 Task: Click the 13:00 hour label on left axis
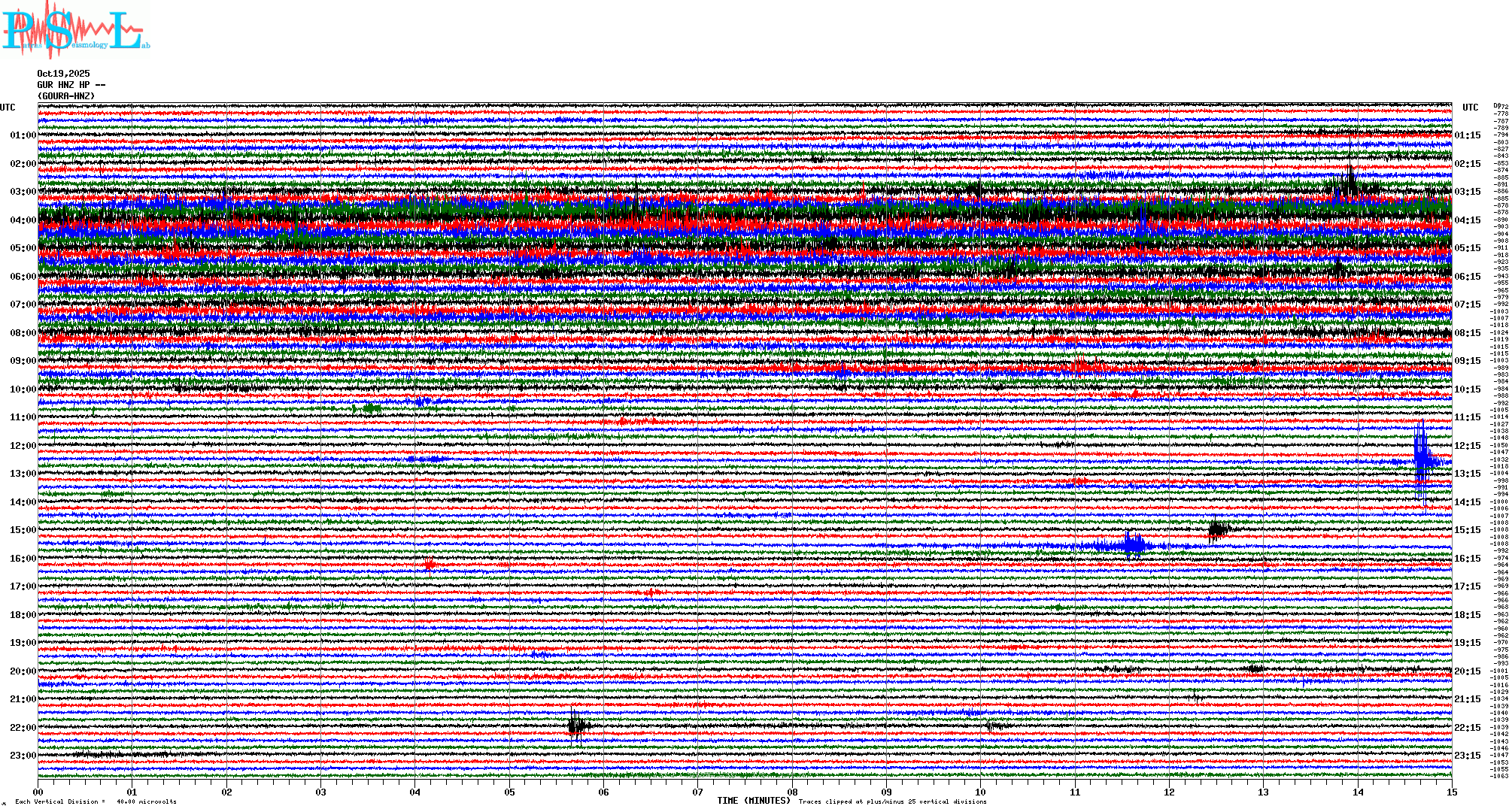(x=23, y=474)
